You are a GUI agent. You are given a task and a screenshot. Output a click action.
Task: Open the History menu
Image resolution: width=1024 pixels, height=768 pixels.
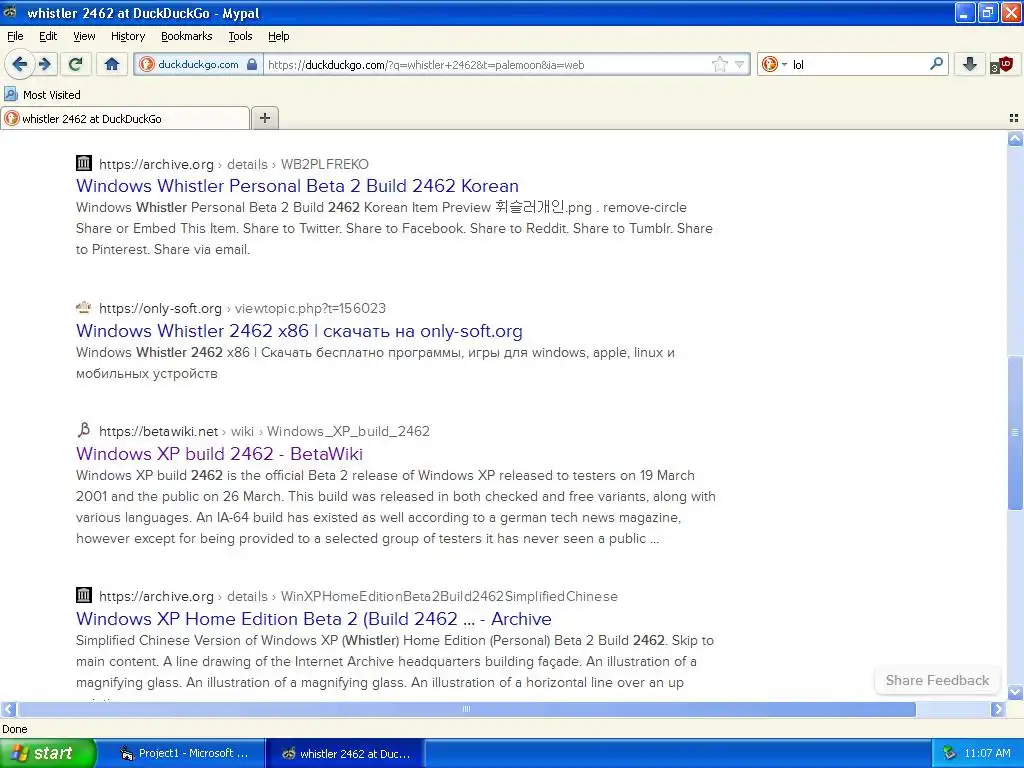pos(127,36)
